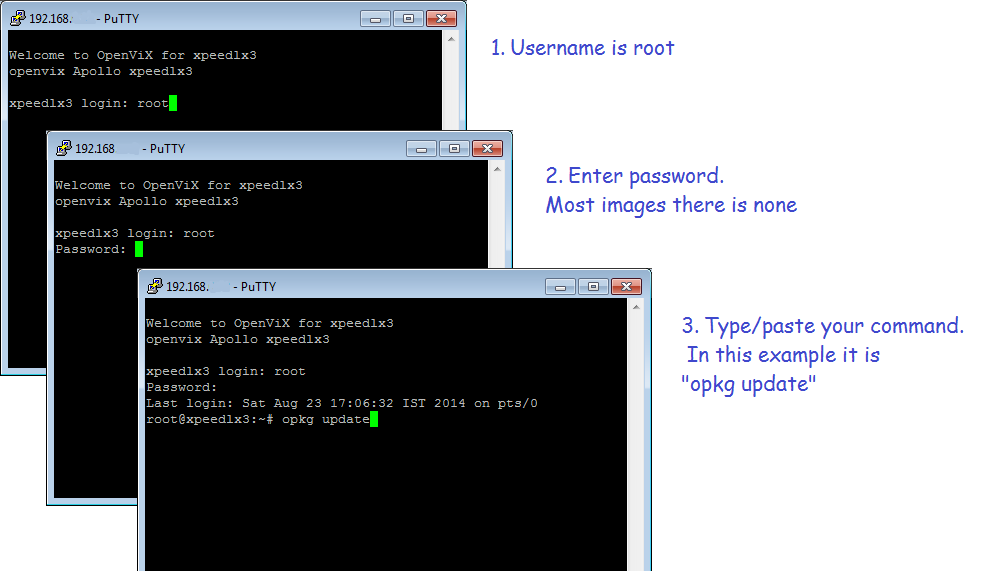Click scroll-up arrow in third PuTTY window
The width and height of the screenshot is (990, 571).
(636, 307)
